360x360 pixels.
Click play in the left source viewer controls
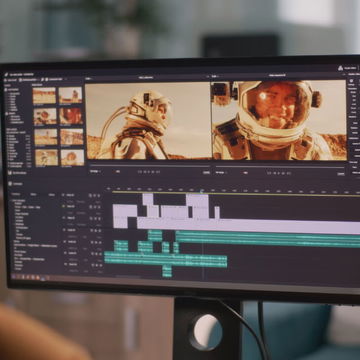point(149,172)
